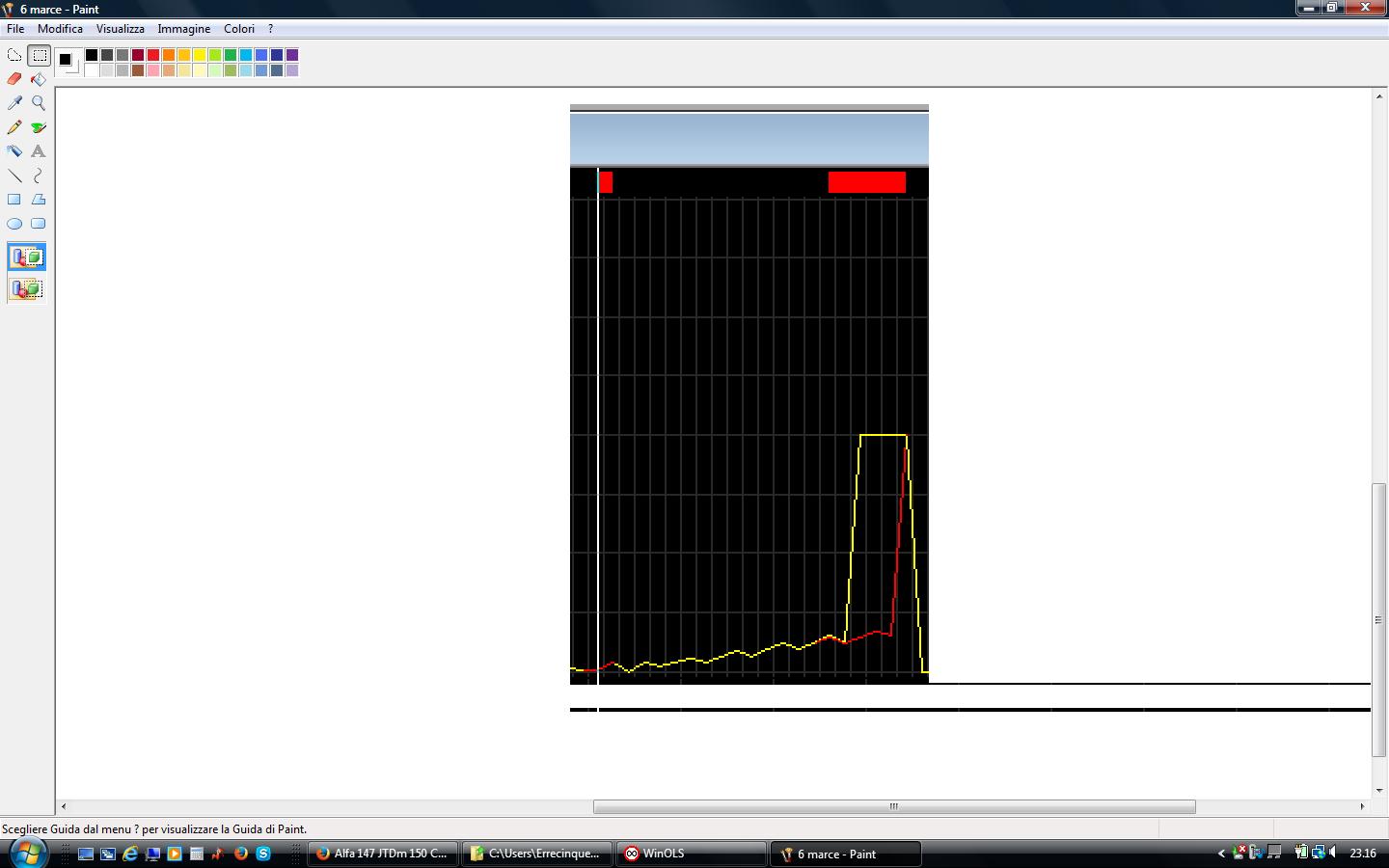Image resolution: width=1389 pixels, height=868 pixels.
Task: Open the Modifica menu
Action: (x=60, y=29)
